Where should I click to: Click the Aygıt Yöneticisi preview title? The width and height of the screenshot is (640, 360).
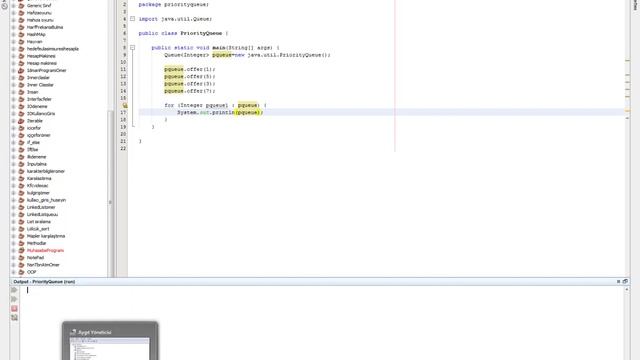(x=94, y=332)
